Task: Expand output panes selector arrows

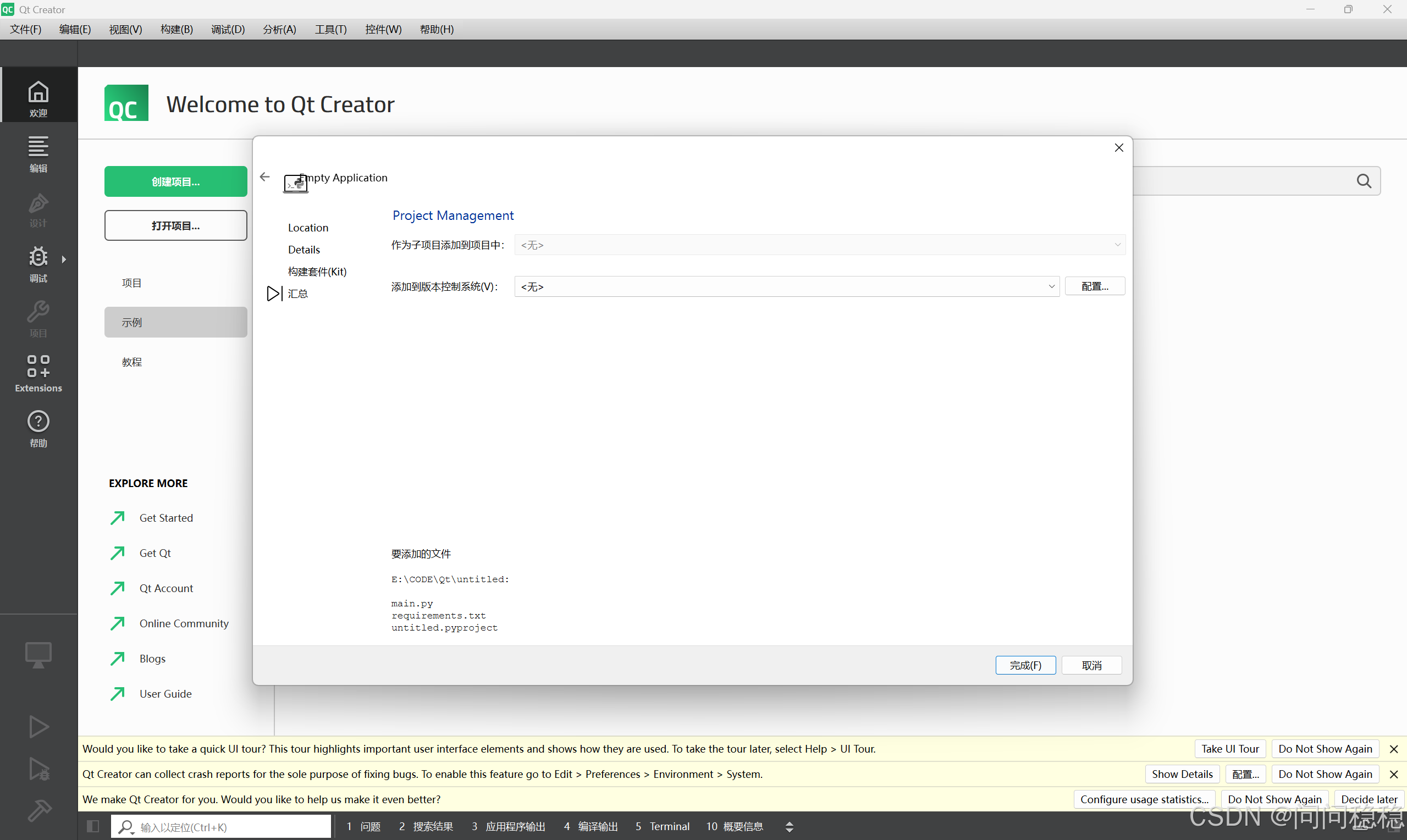Action: click(x=789, y=827)
